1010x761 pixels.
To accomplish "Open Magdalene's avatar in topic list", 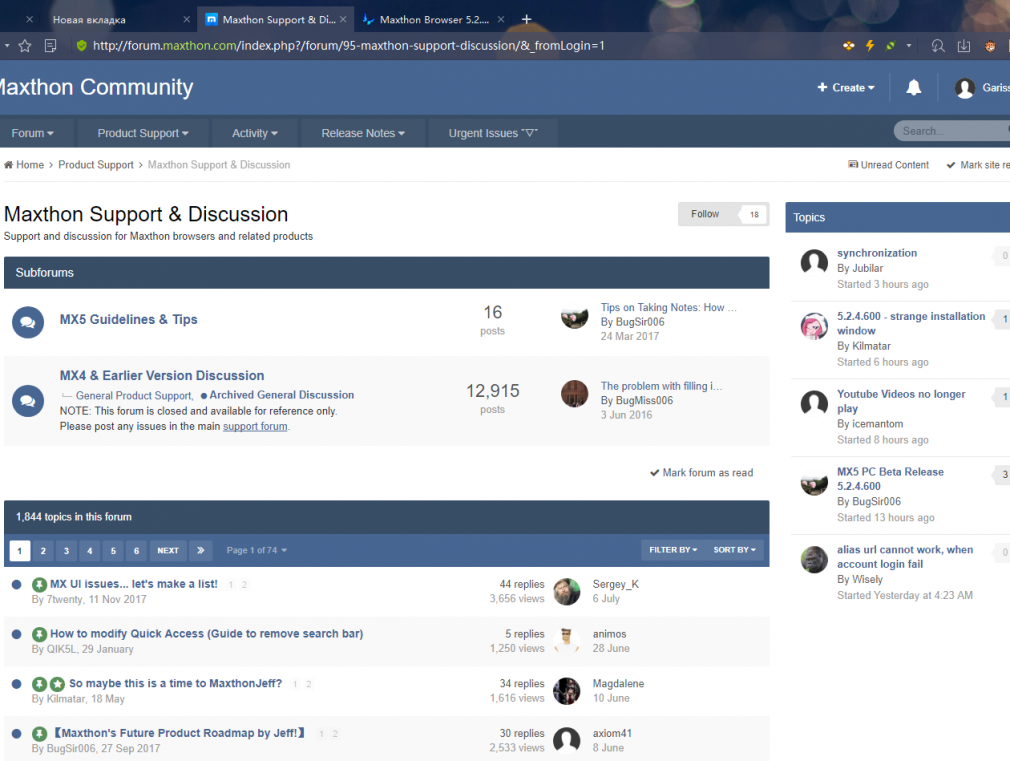I will (x=567, y=691).
